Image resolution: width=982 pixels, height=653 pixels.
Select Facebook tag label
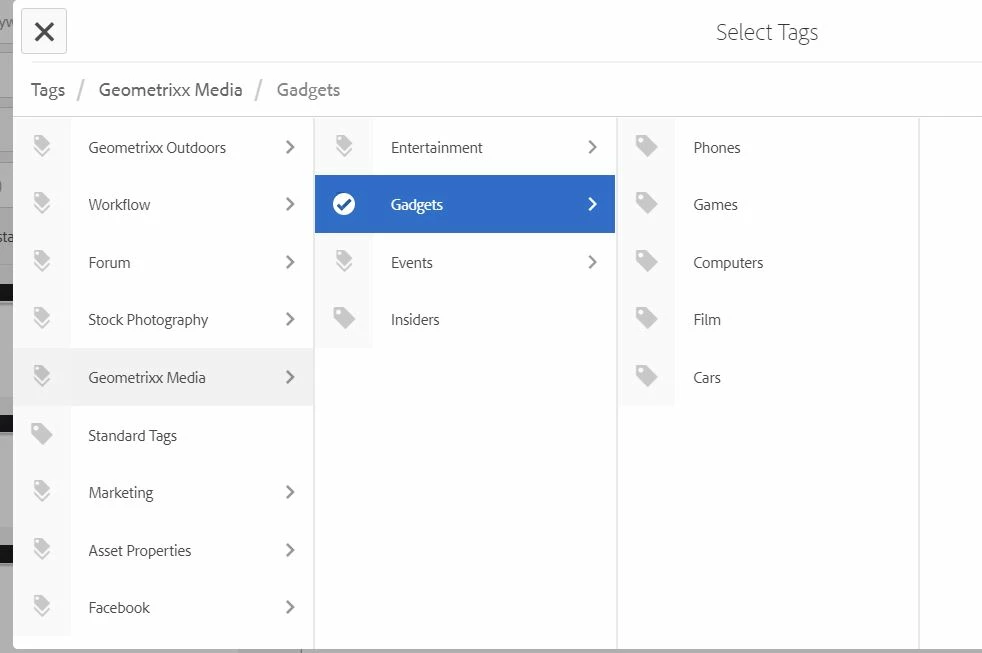click(119, 608)
